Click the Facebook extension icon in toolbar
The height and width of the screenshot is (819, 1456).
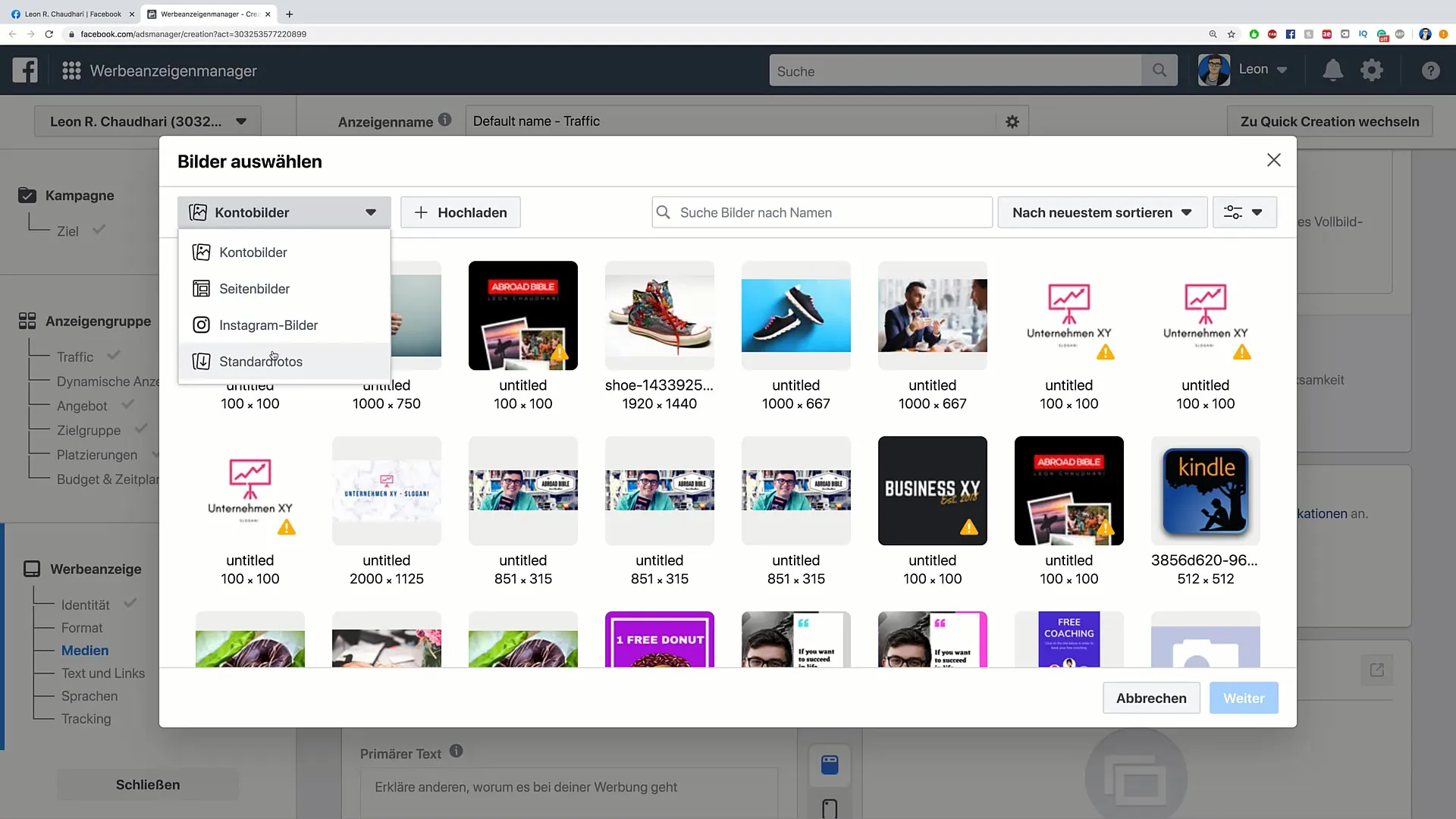point(1290,34)
